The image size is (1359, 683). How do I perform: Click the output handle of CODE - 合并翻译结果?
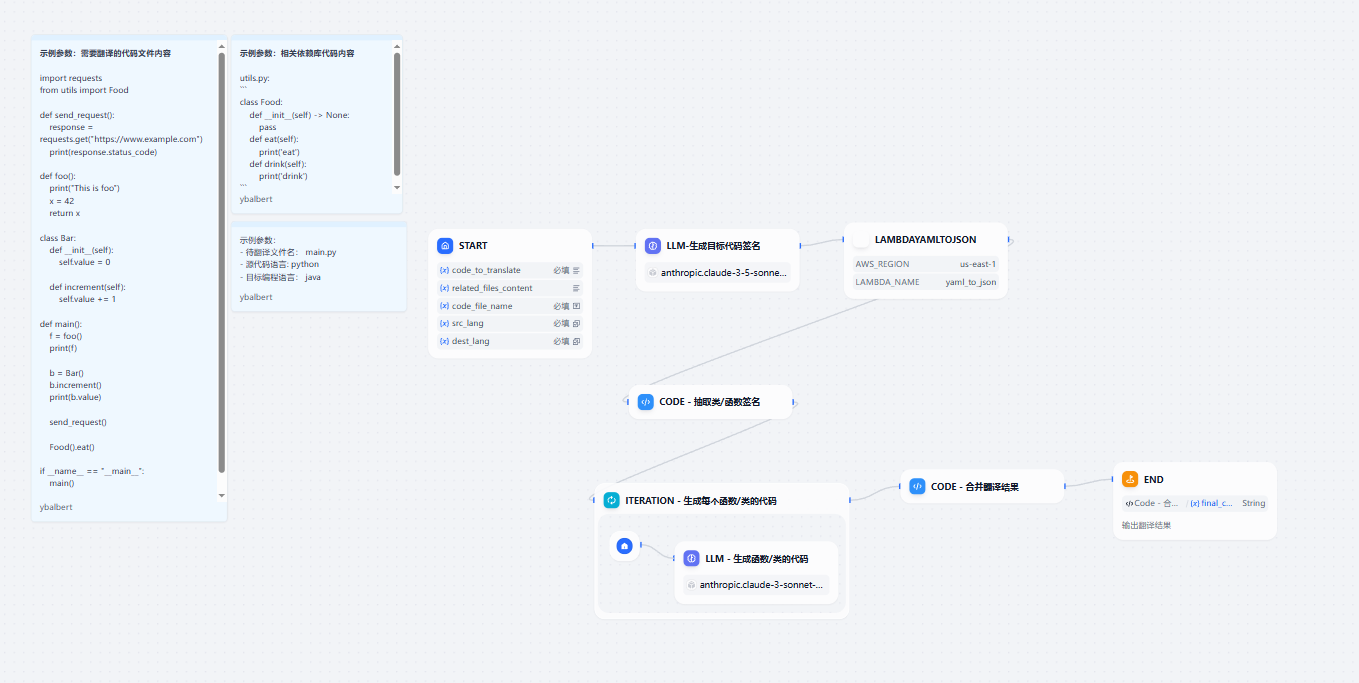coord(1065,486)
